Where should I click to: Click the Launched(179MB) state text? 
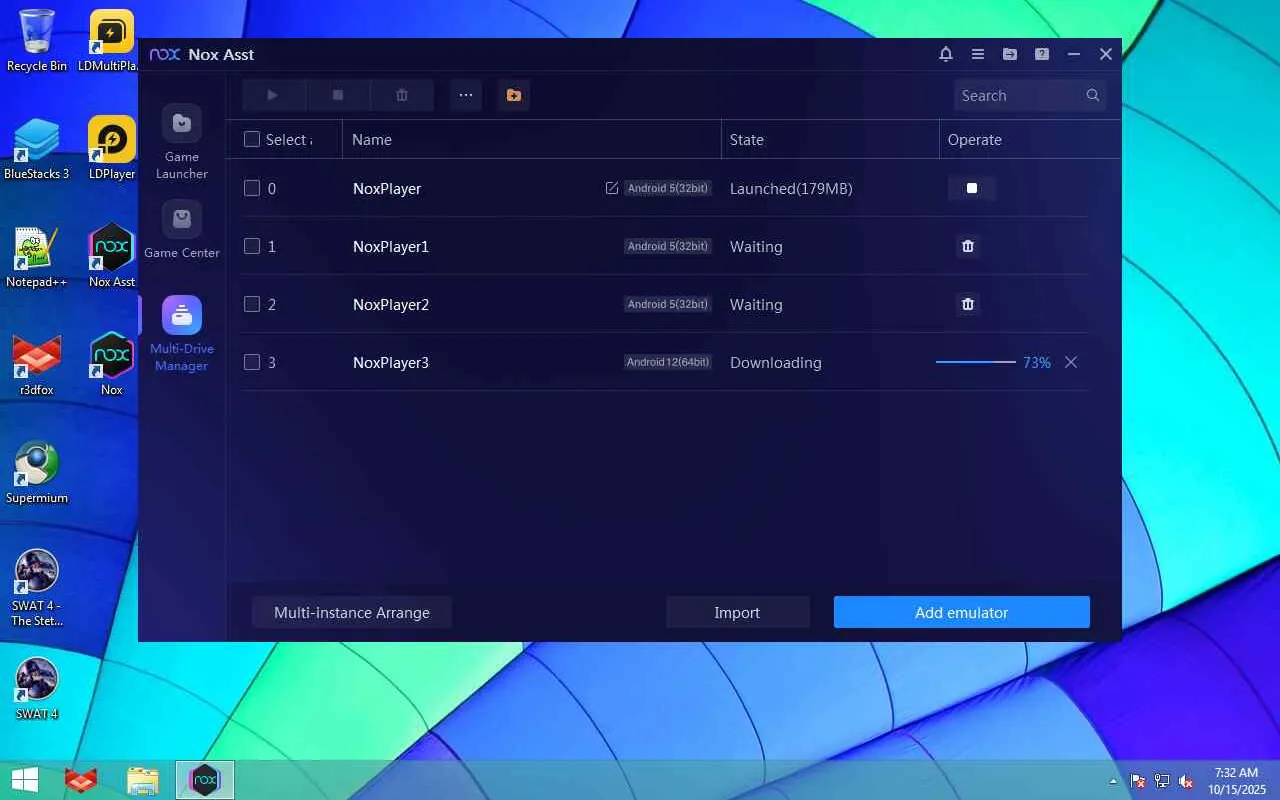point(791,188)
